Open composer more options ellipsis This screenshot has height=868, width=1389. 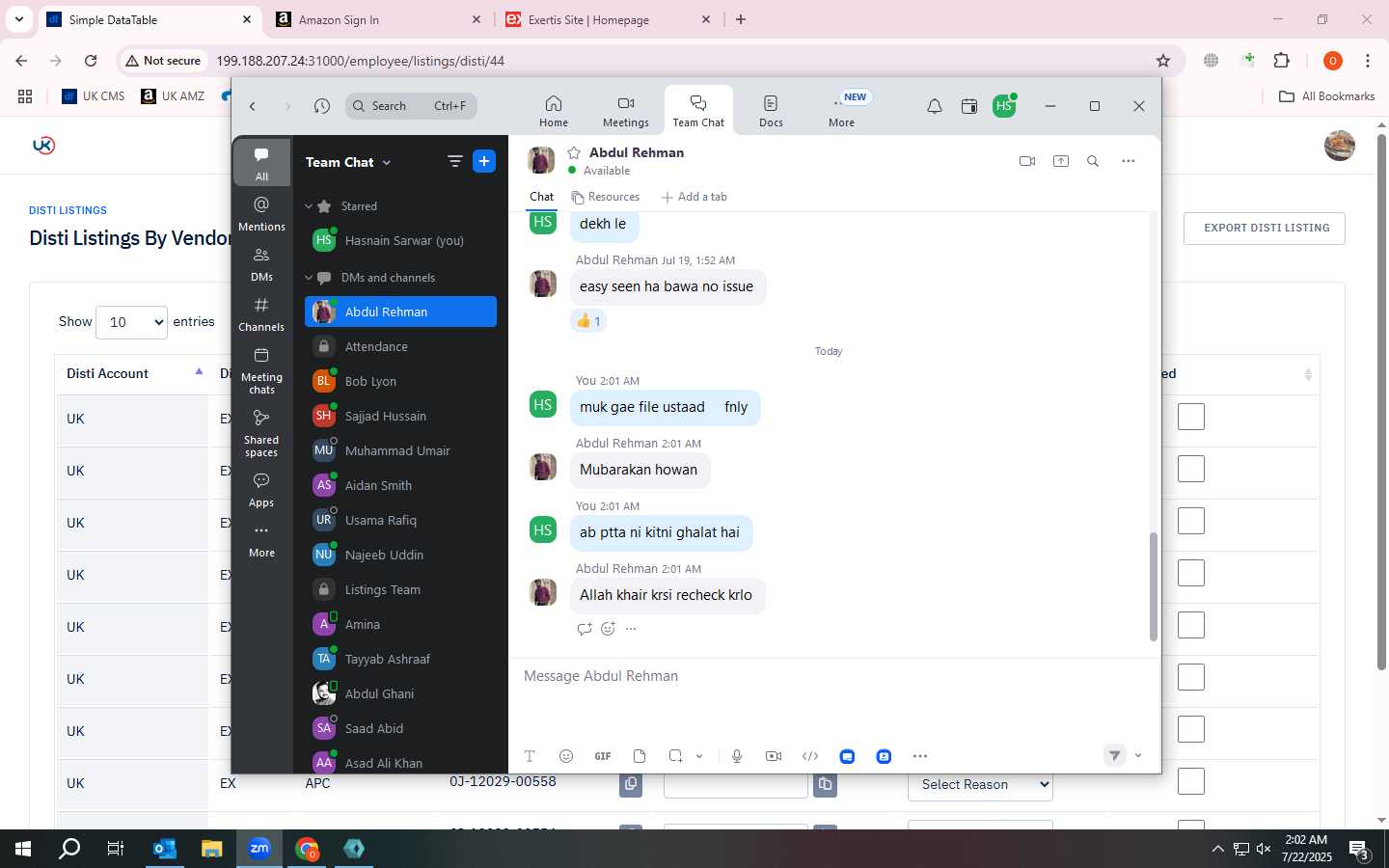click(x=920, y=756)
